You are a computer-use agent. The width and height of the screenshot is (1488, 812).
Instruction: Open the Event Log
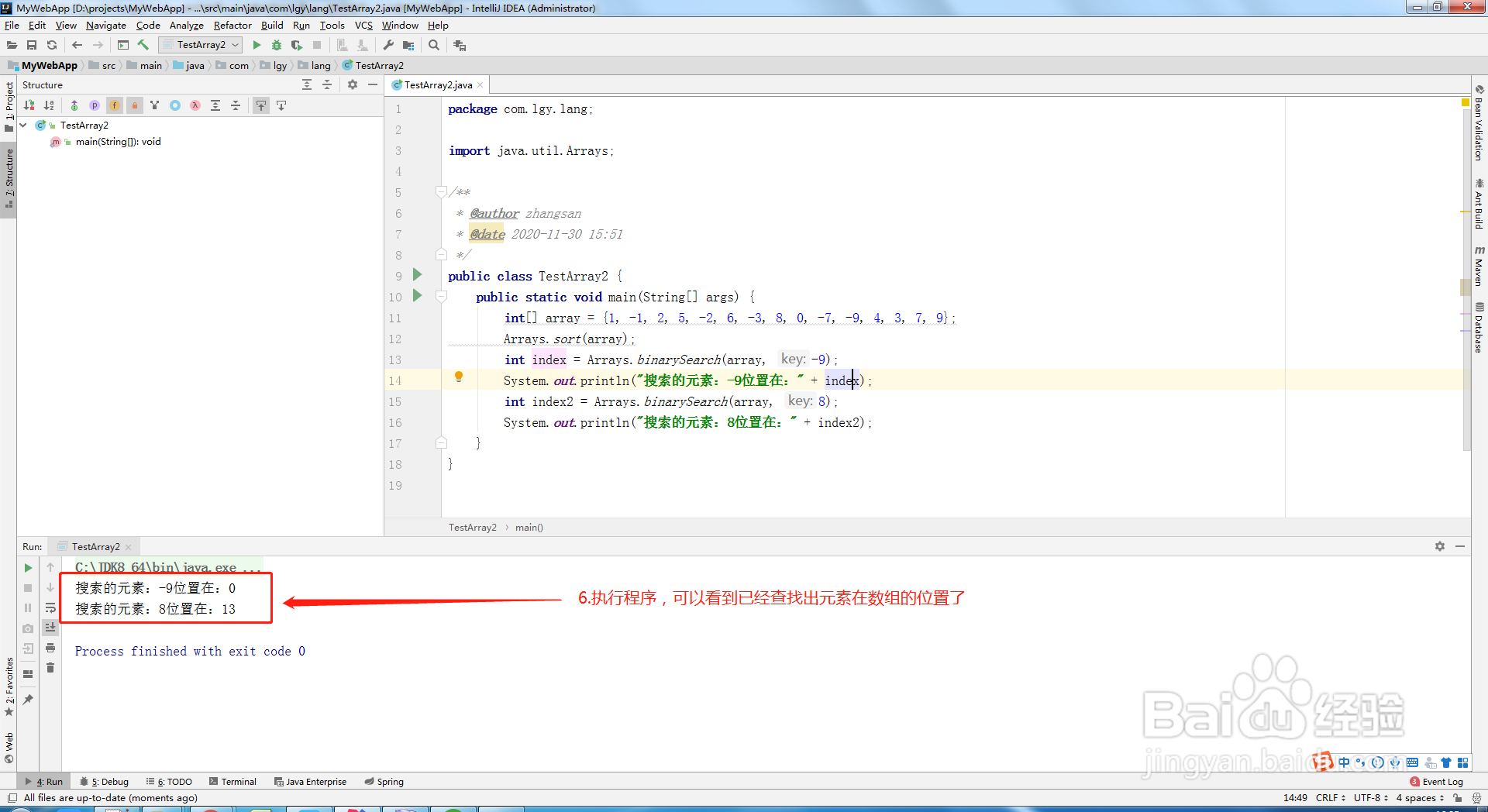[1437, 782]
